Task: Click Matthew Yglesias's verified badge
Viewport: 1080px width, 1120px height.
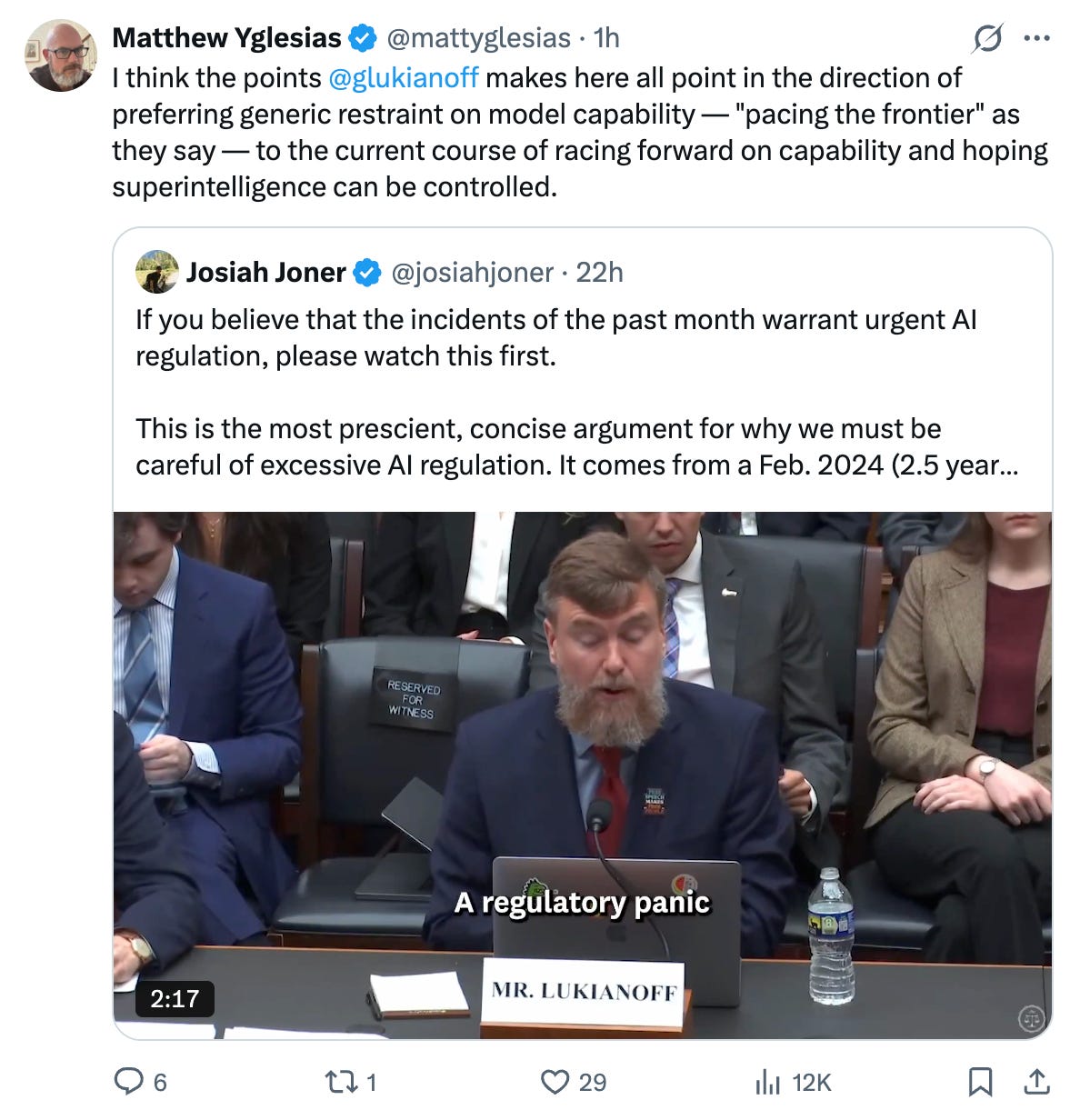Action: pos(363,38)
